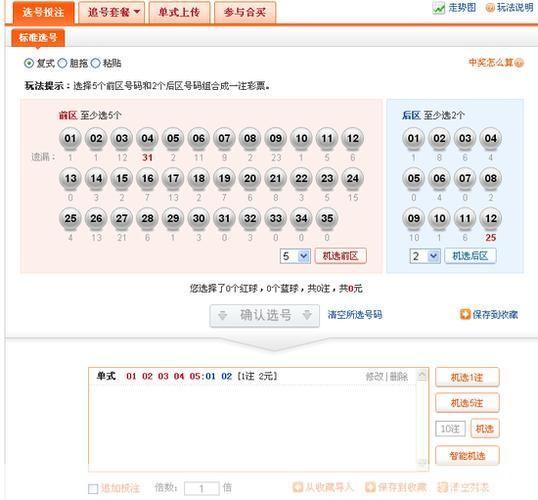Expand the 追号套餐 dropdown tab

[x=112, y=13]
